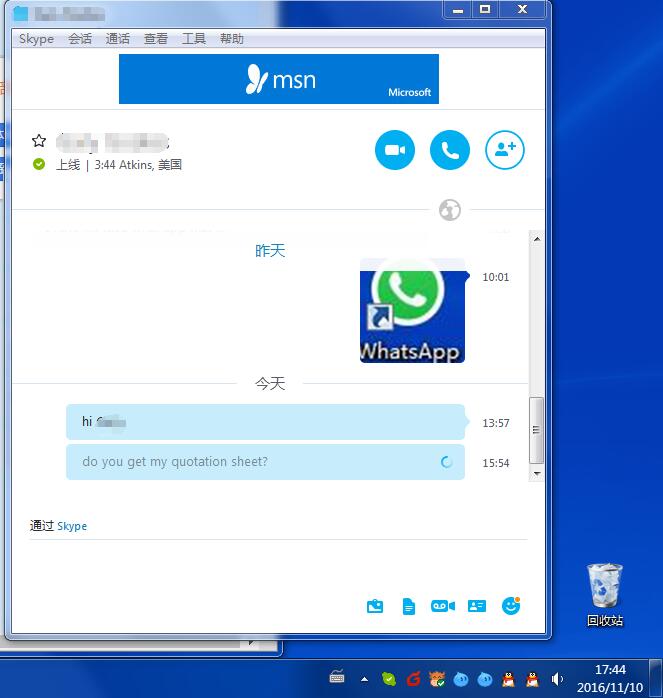Click the 今天 date separator
Screen dimensions: 663x698
pyautogui.click(x=270, y=383)
